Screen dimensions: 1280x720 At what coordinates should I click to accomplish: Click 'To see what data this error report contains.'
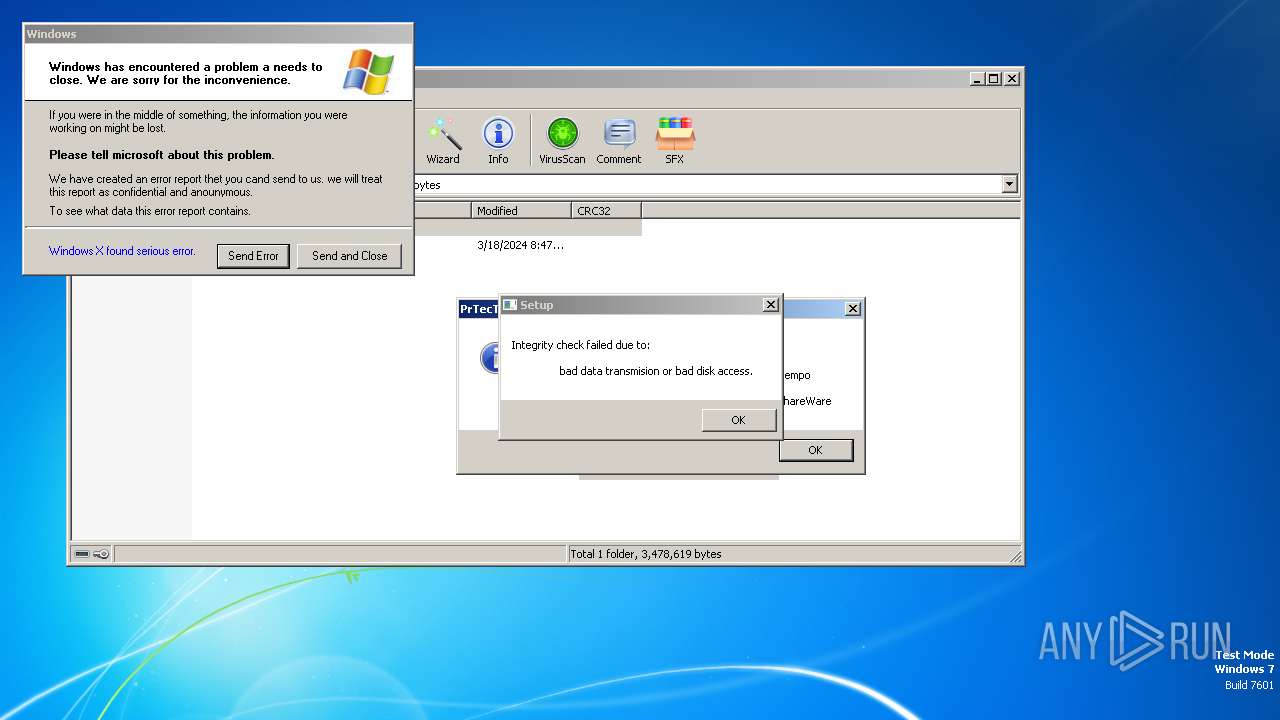pyautogui.click(x=150, y=211)
